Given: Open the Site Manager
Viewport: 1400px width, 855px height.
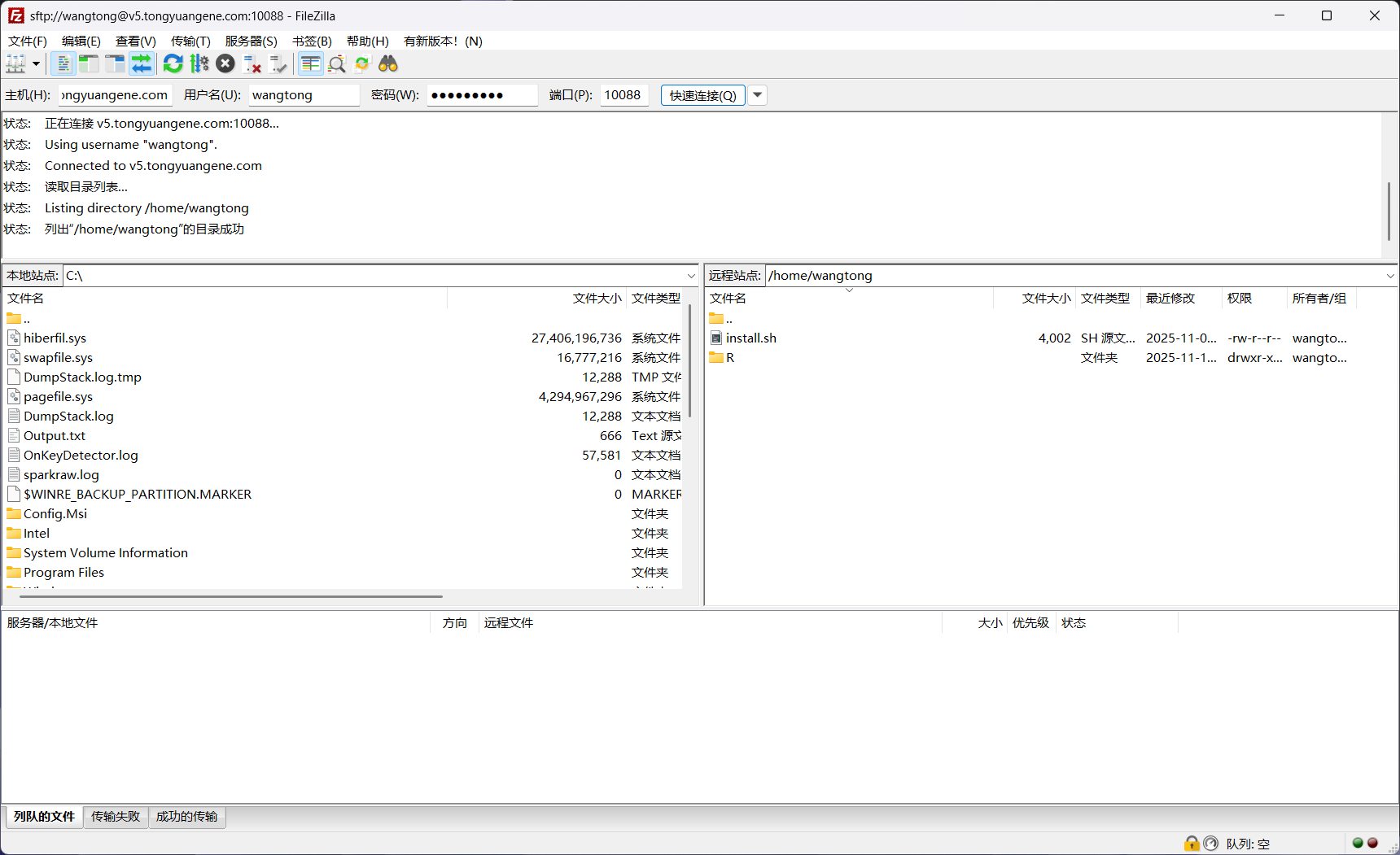Looking at the screenshot, I should pos(15,63).
